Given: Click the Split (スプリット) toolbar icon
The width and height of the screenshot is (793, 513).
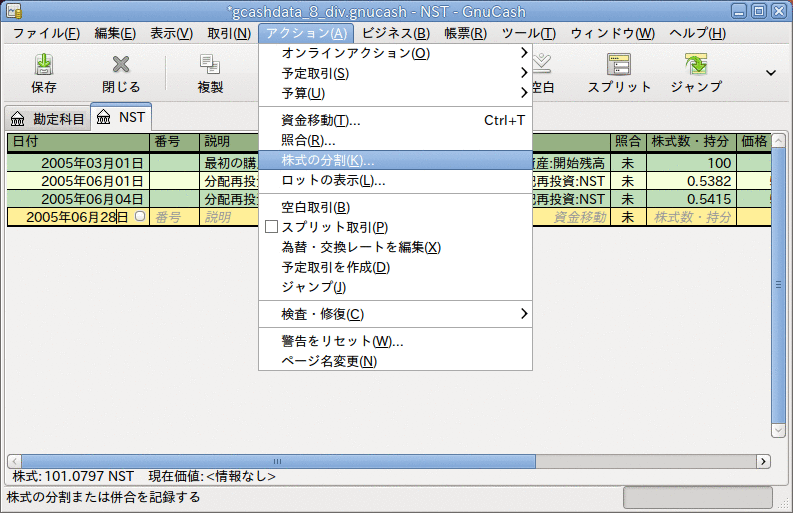Looking at the screenshot, I should [x=619, y=65].
